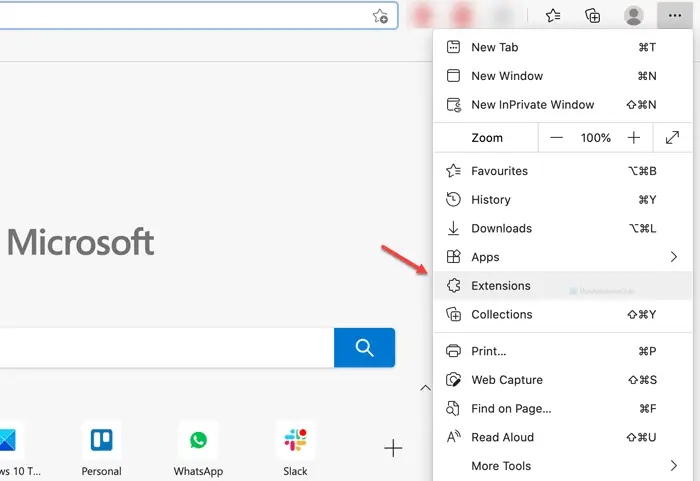Start Web Capture from the menu
Viewport: 700px width, 481px height.
(563, 380)
